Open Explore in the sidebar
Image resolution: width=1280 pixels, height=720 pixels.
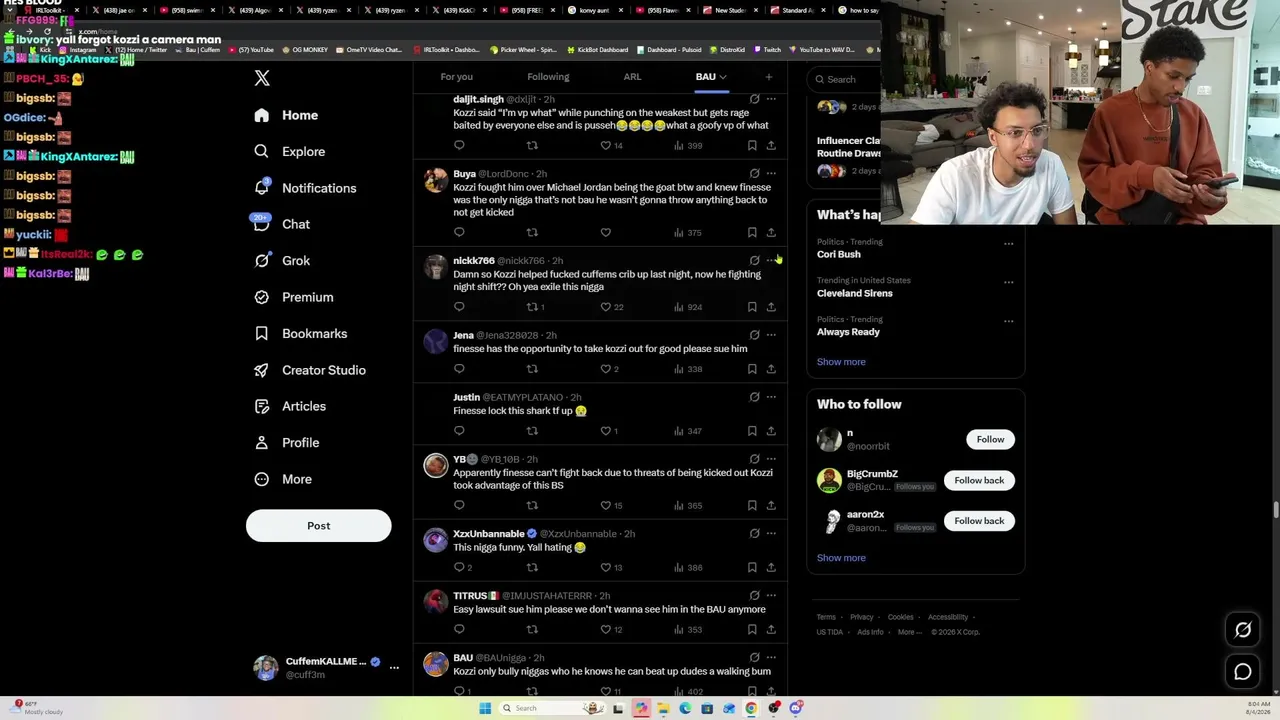coord(289,151)
